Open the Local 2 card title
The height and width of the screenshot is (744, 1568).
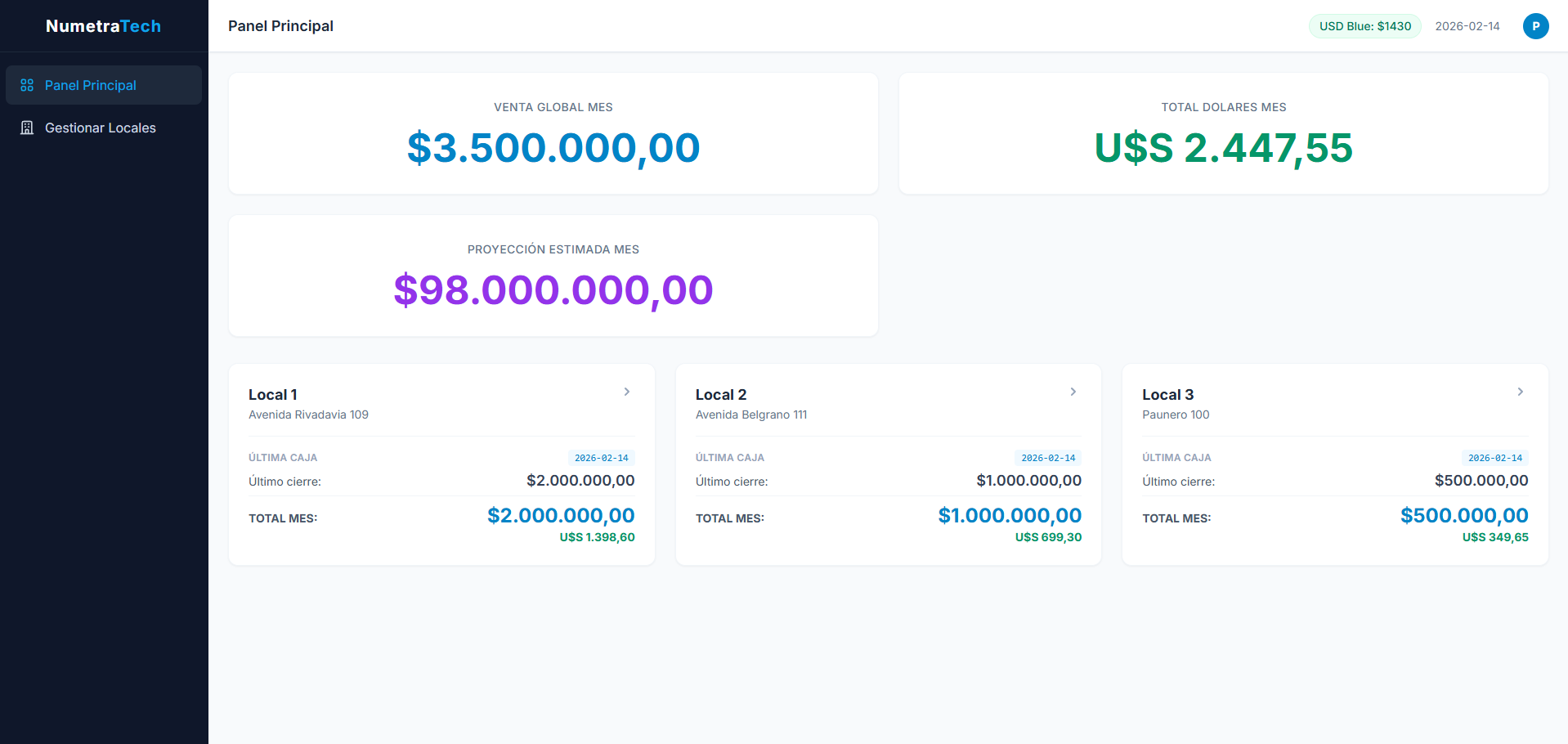coord(721,395)
